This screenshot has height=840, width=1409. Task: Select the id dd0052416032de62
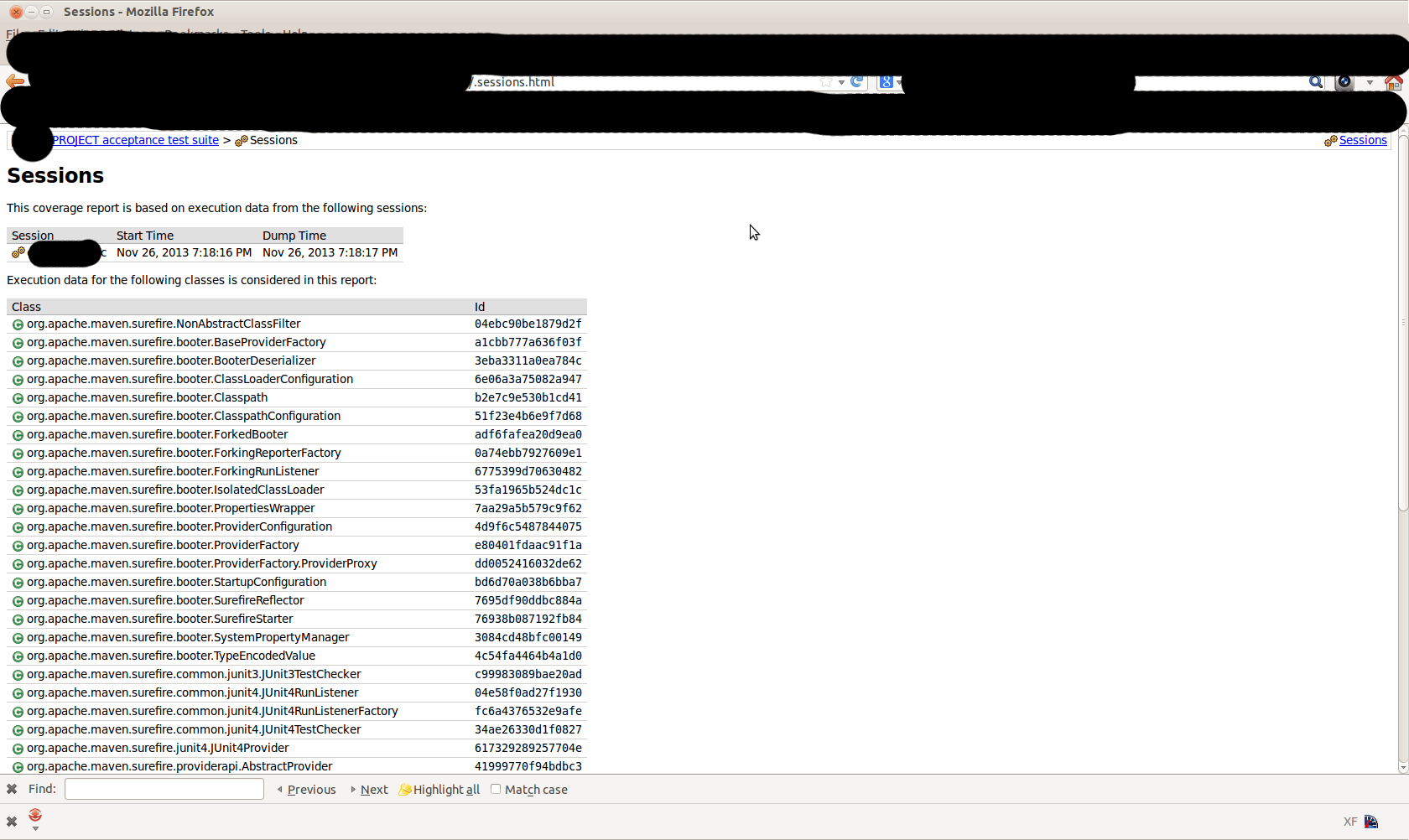coord(528,563)
